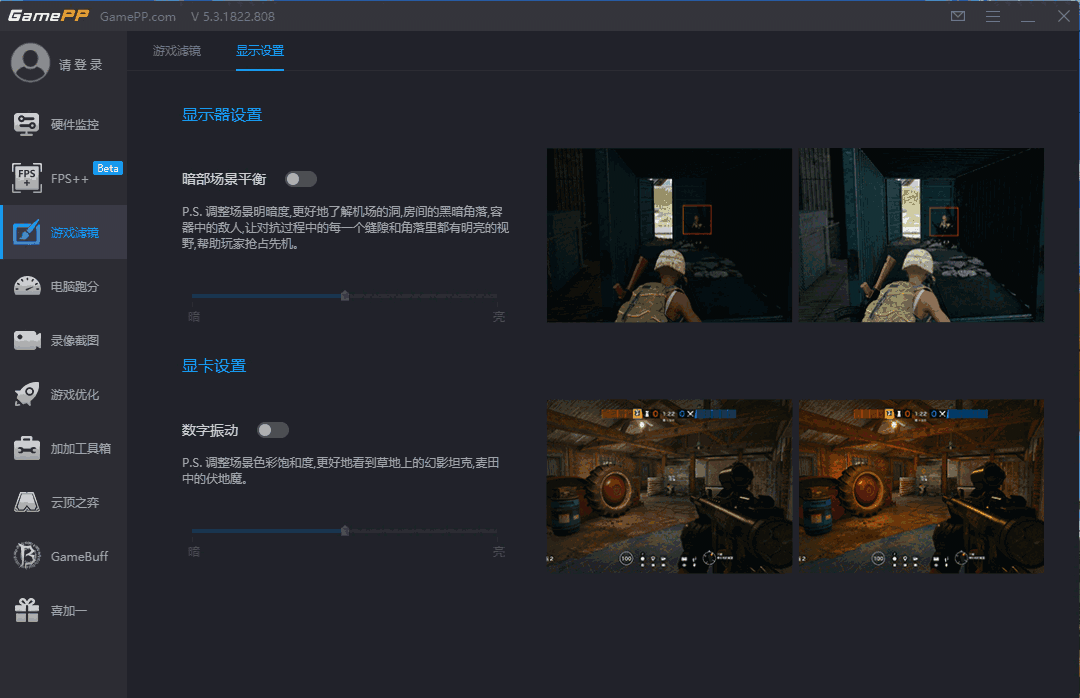Open the 硬件监控 hardware monitor panel
The width and height of the screenshot is (1080, 698).
pos(63,124)
